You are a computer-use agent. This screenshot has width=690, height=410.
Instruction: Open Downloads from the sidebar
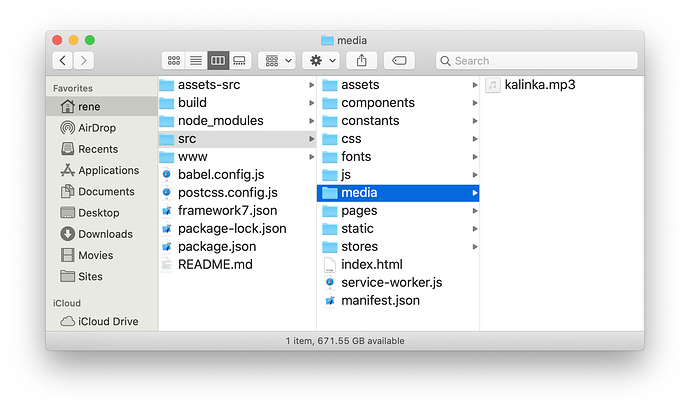[102, 234]
